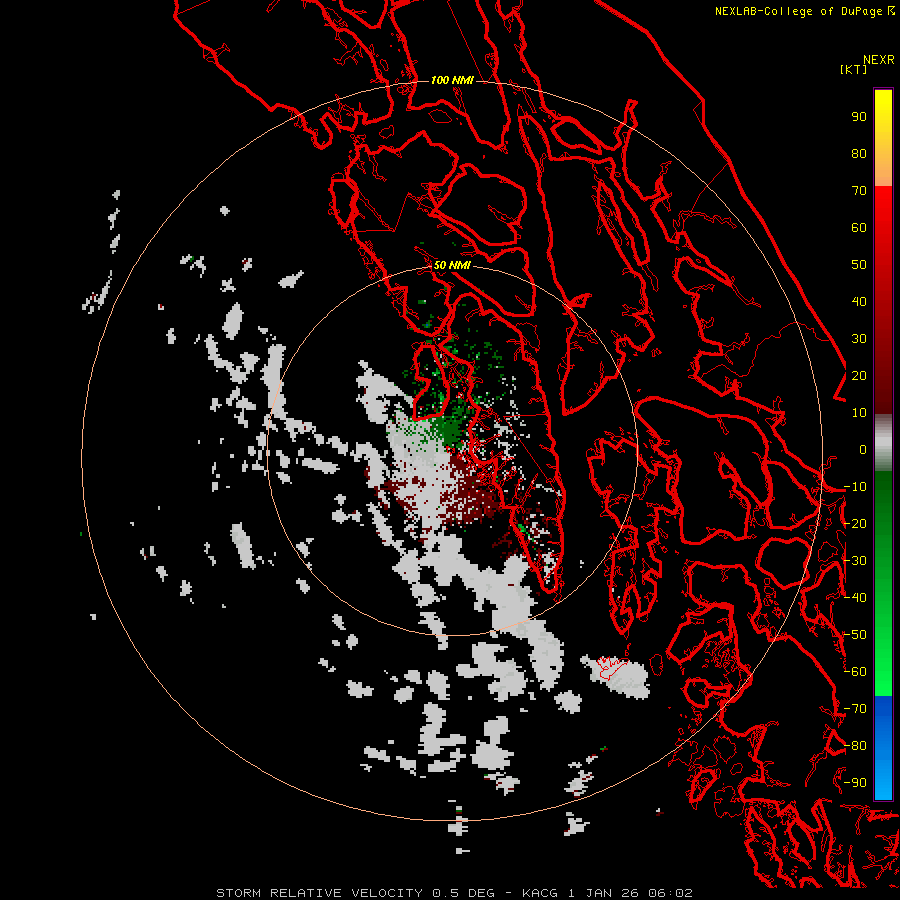Viewport: 900px width, 900px height.
Task: Select the 100 NMI range ring label
Action: 452,80
